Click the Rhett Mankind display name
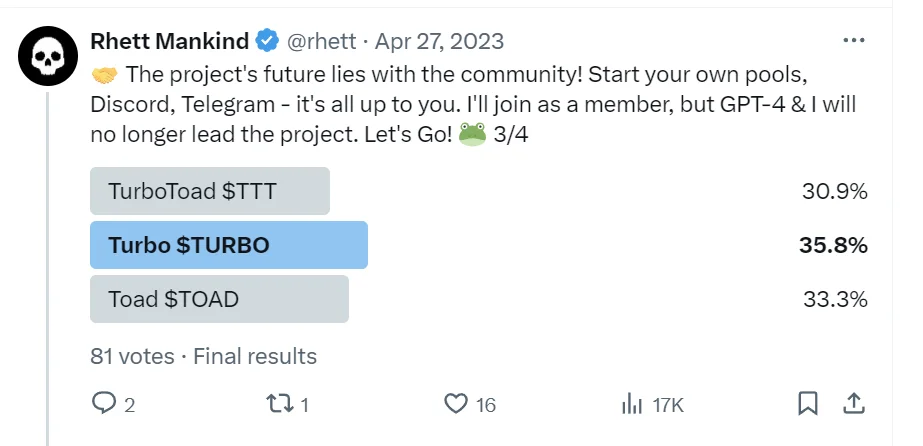923x446 pixels. pyautogui.click(x=170, y=41)
